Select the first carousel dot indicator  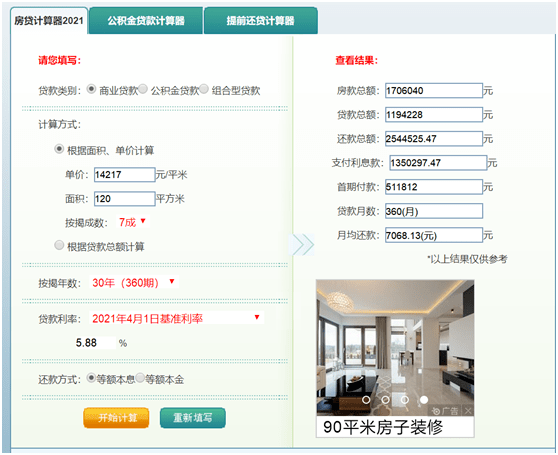[x=366, y=400]
